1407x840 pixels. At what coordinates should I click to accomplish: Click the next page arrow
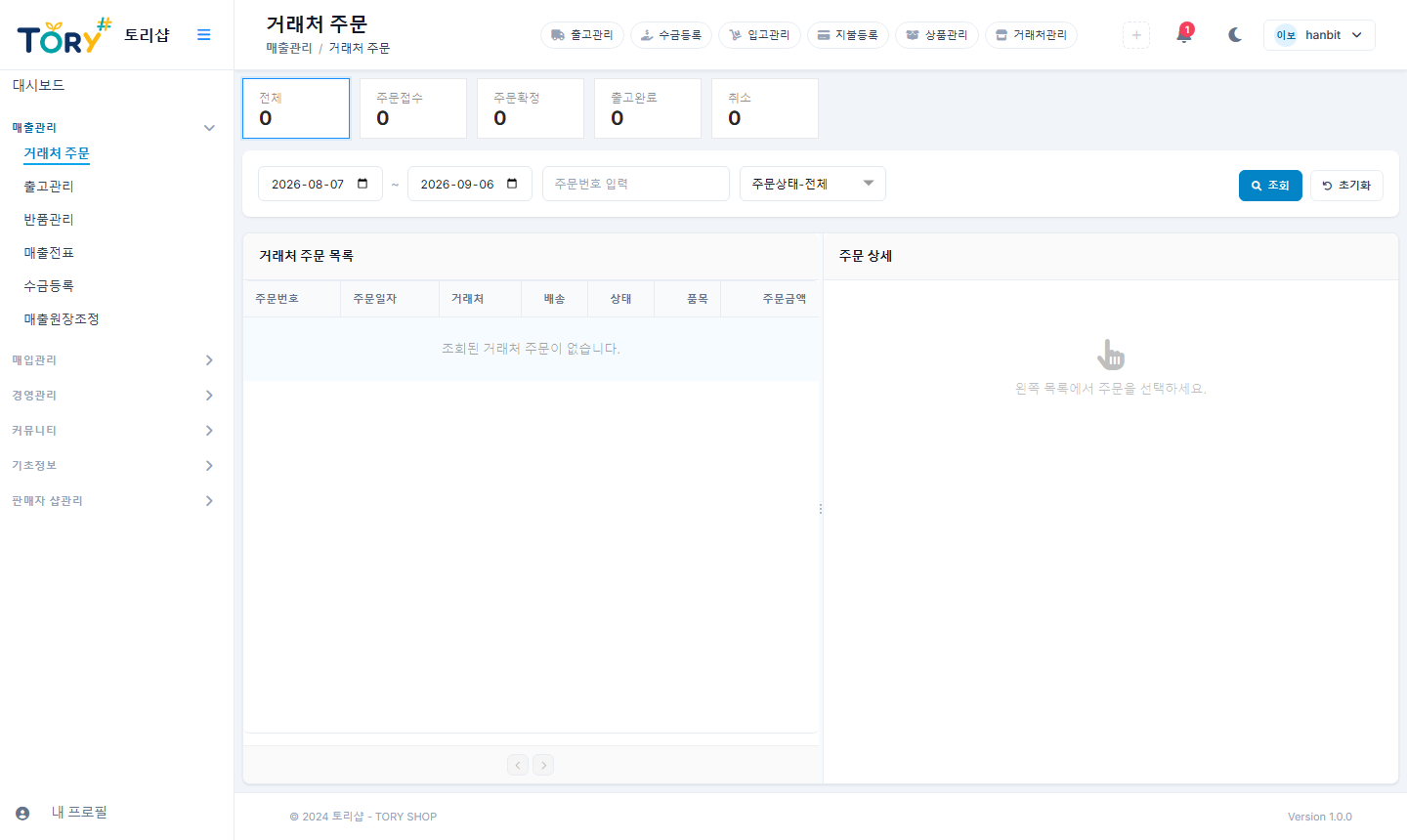click(544, 765)
